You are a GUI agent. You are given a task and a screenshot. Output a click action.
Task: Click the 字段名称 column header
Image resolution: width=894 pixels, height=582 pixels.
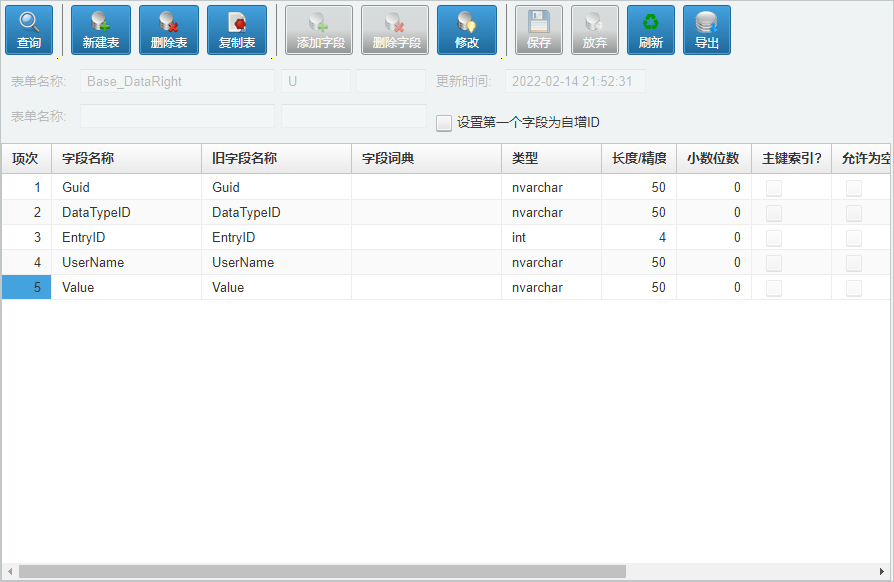(127, 158)
